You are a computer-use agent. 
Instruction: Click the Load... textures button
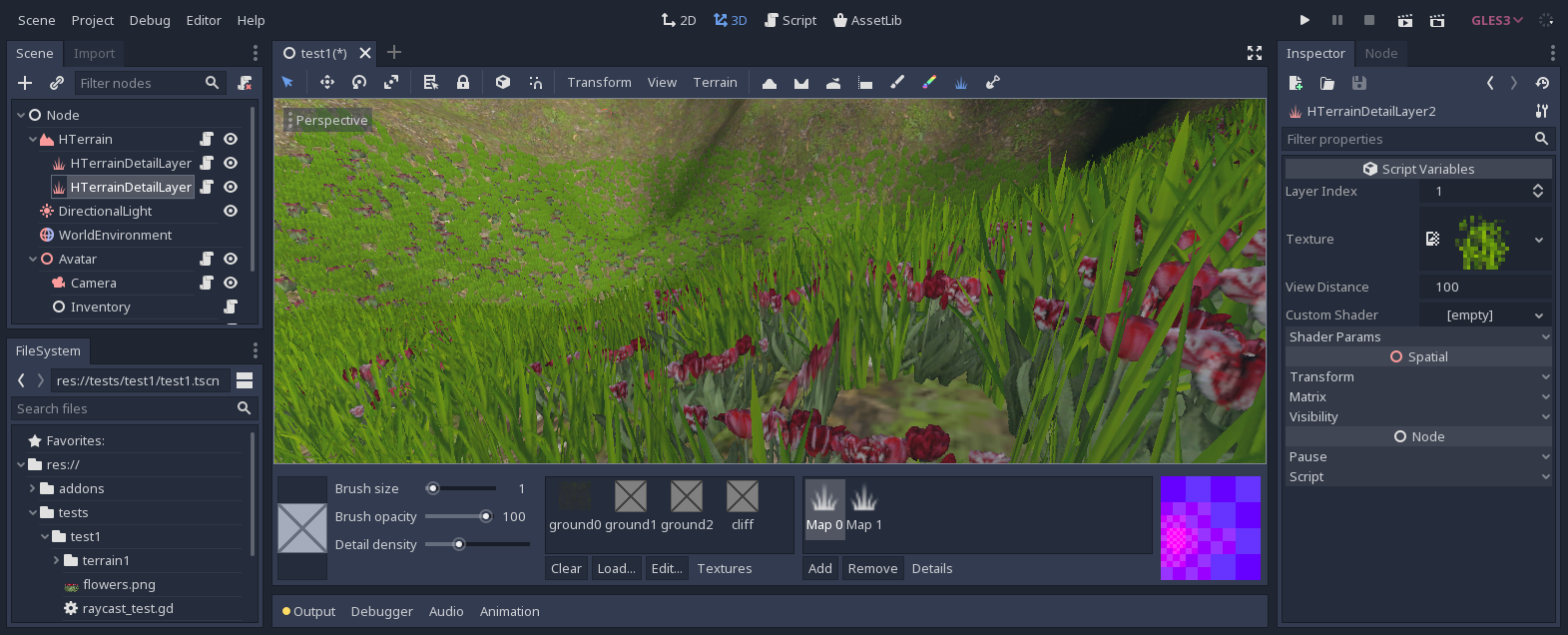point(616,568)
